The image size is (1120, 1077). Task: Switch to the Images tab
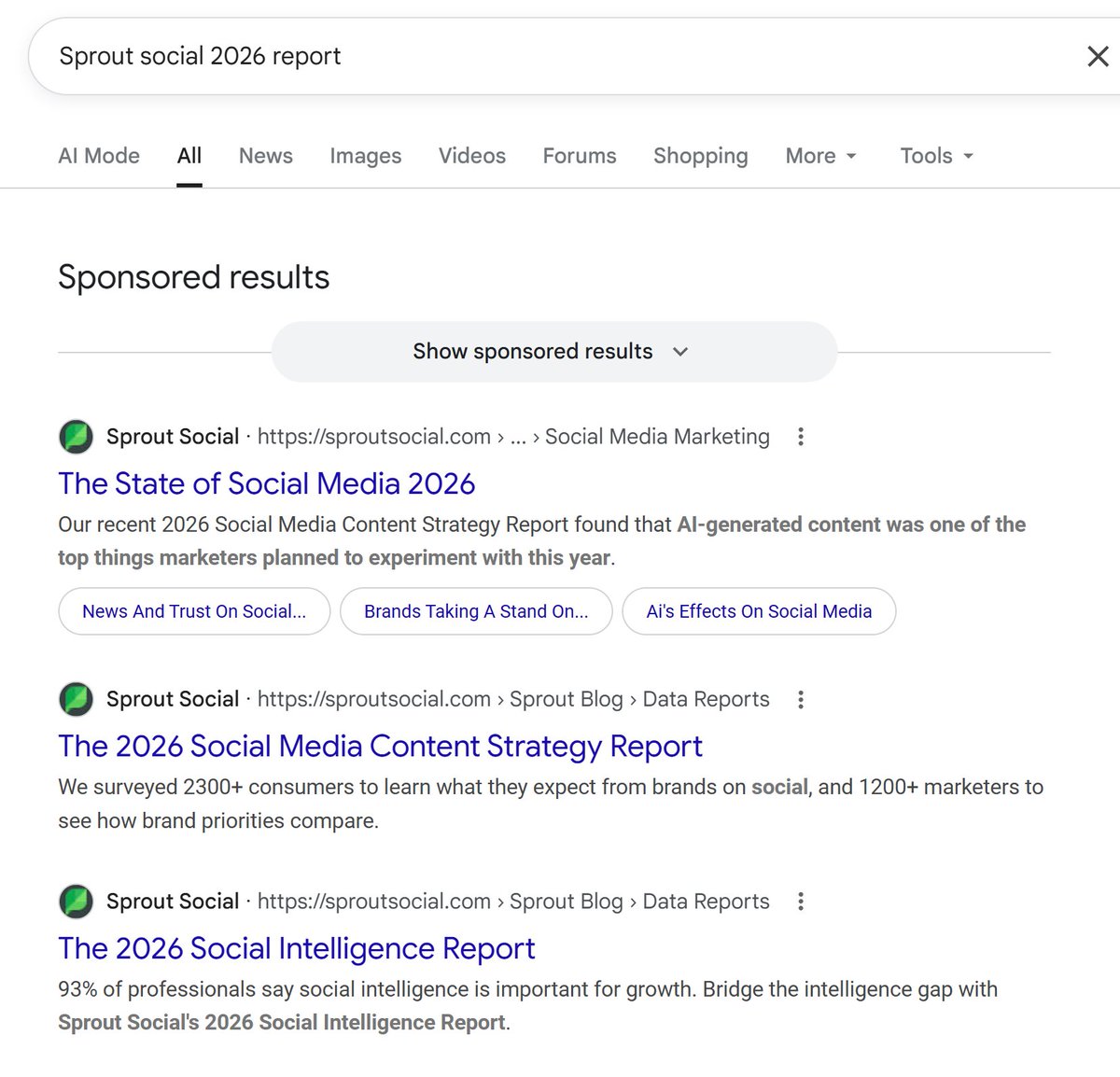[366, 156]
